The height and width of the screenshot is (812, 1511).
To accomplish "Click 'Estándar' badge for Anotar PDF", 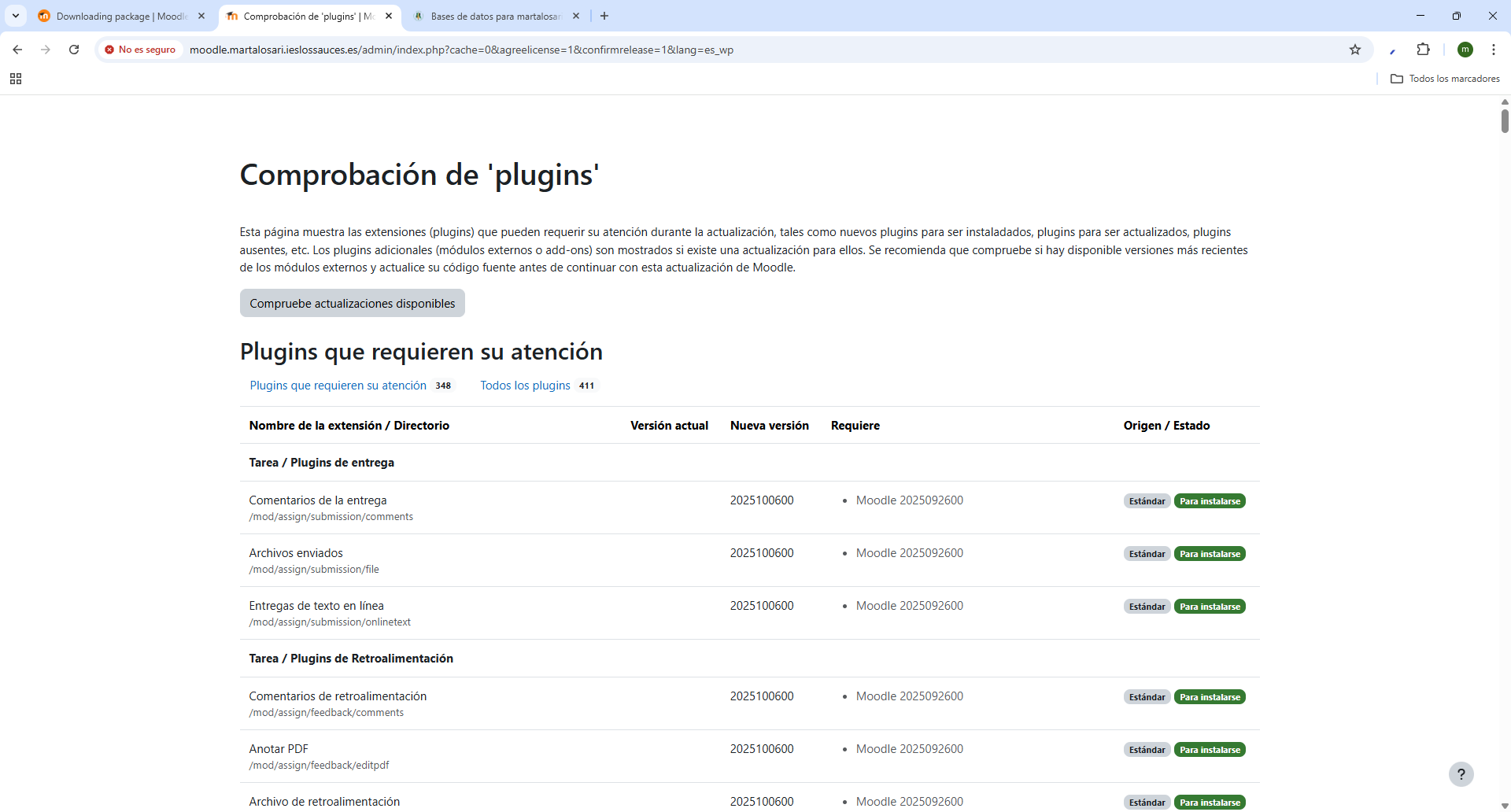I will point(1147,750).
